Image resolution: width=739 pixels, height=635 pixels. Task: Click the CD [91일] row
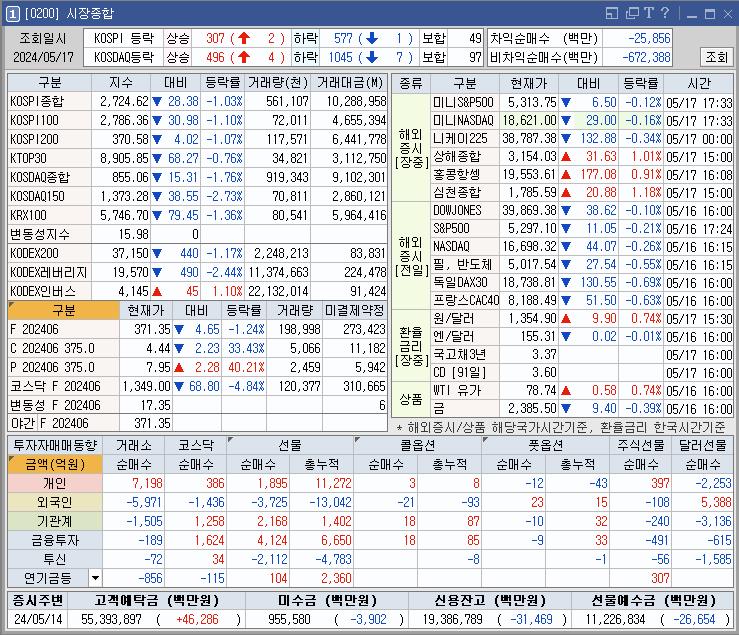pos(582,372)
